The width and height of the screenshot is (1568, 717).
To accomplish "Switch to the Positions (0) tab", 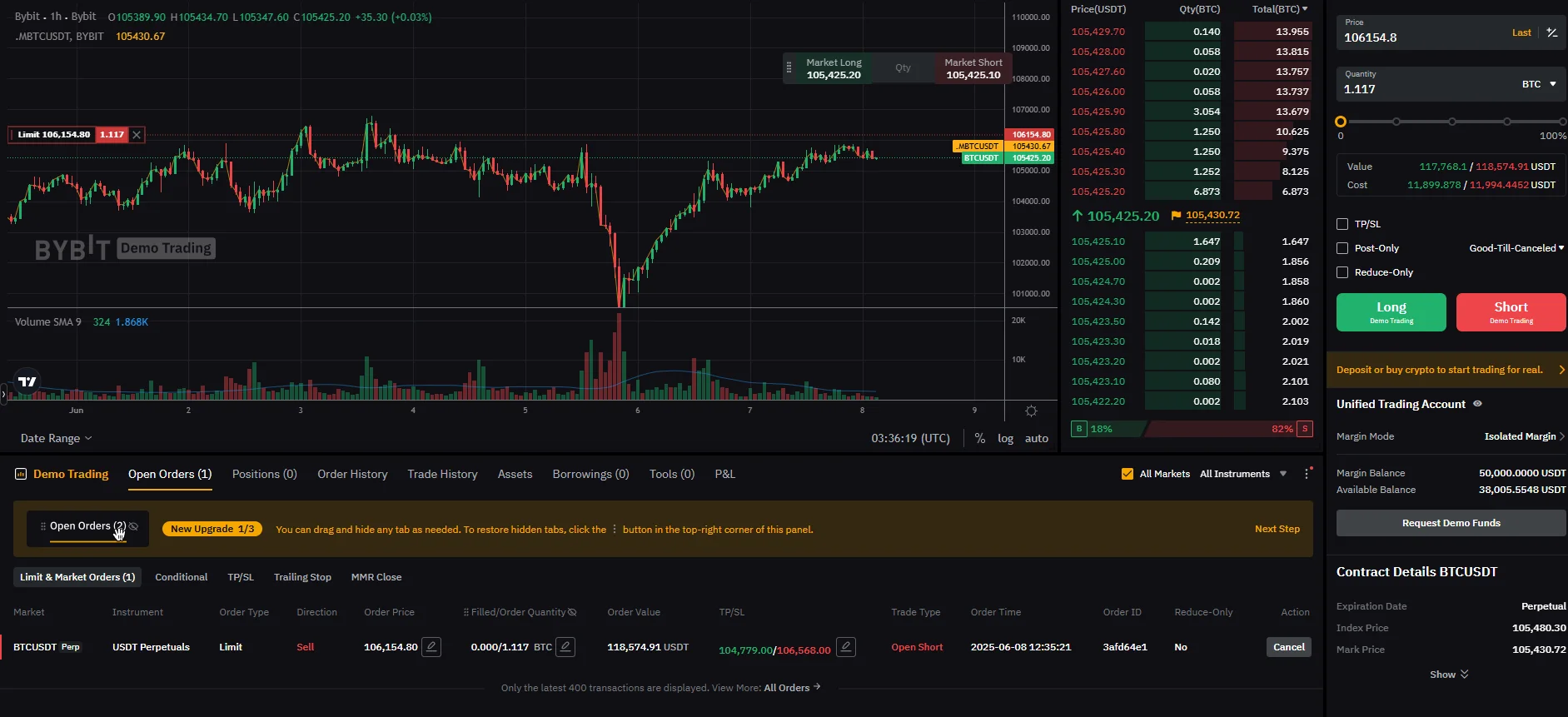I will coord(265,474).
